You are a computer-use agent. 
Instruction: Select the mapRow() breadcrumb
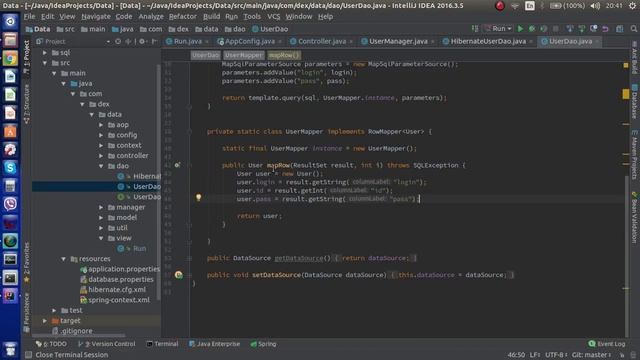[x=284, y=55]
